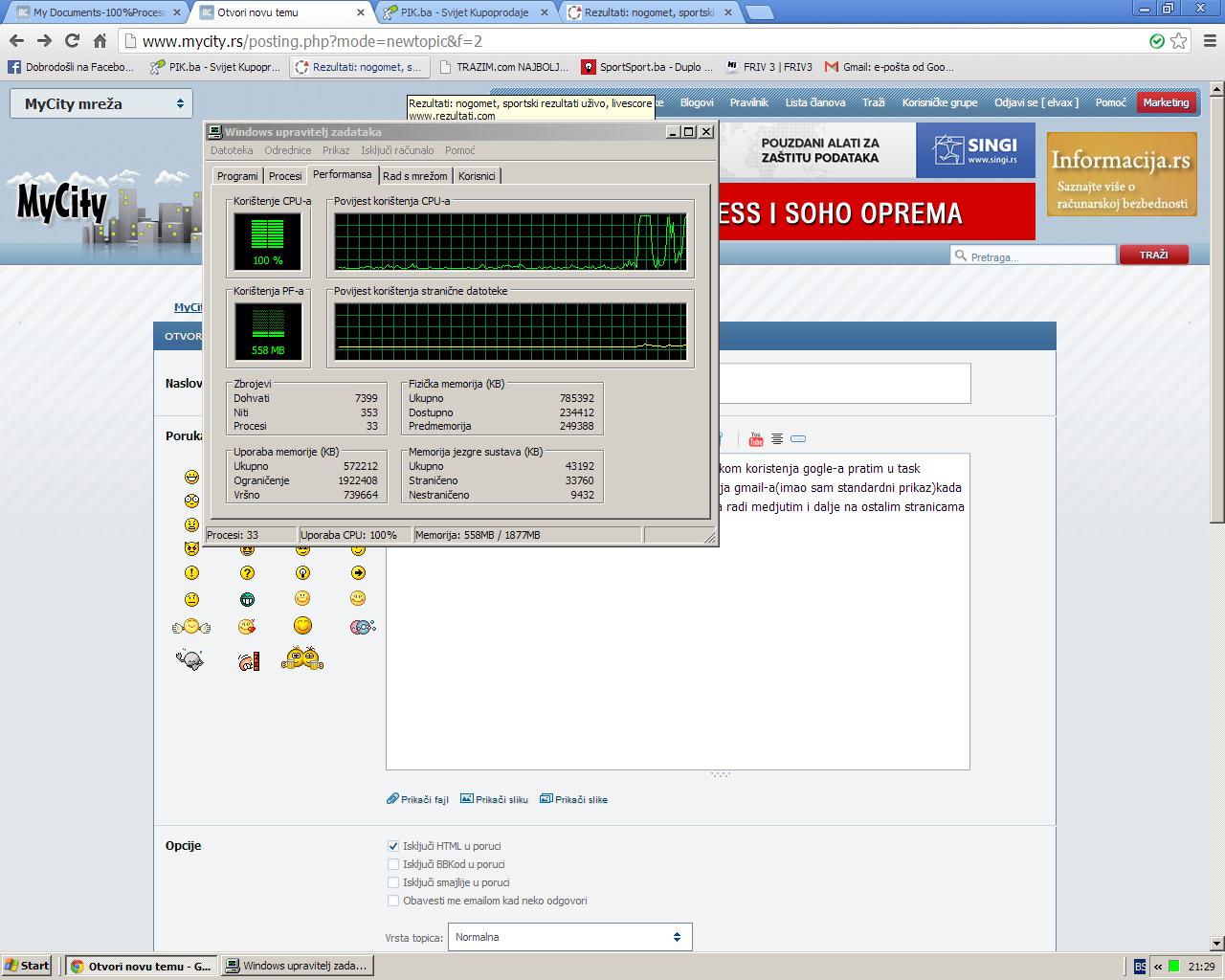
Task: Insert the smiley banging on a wall
Action: (248, 660)
